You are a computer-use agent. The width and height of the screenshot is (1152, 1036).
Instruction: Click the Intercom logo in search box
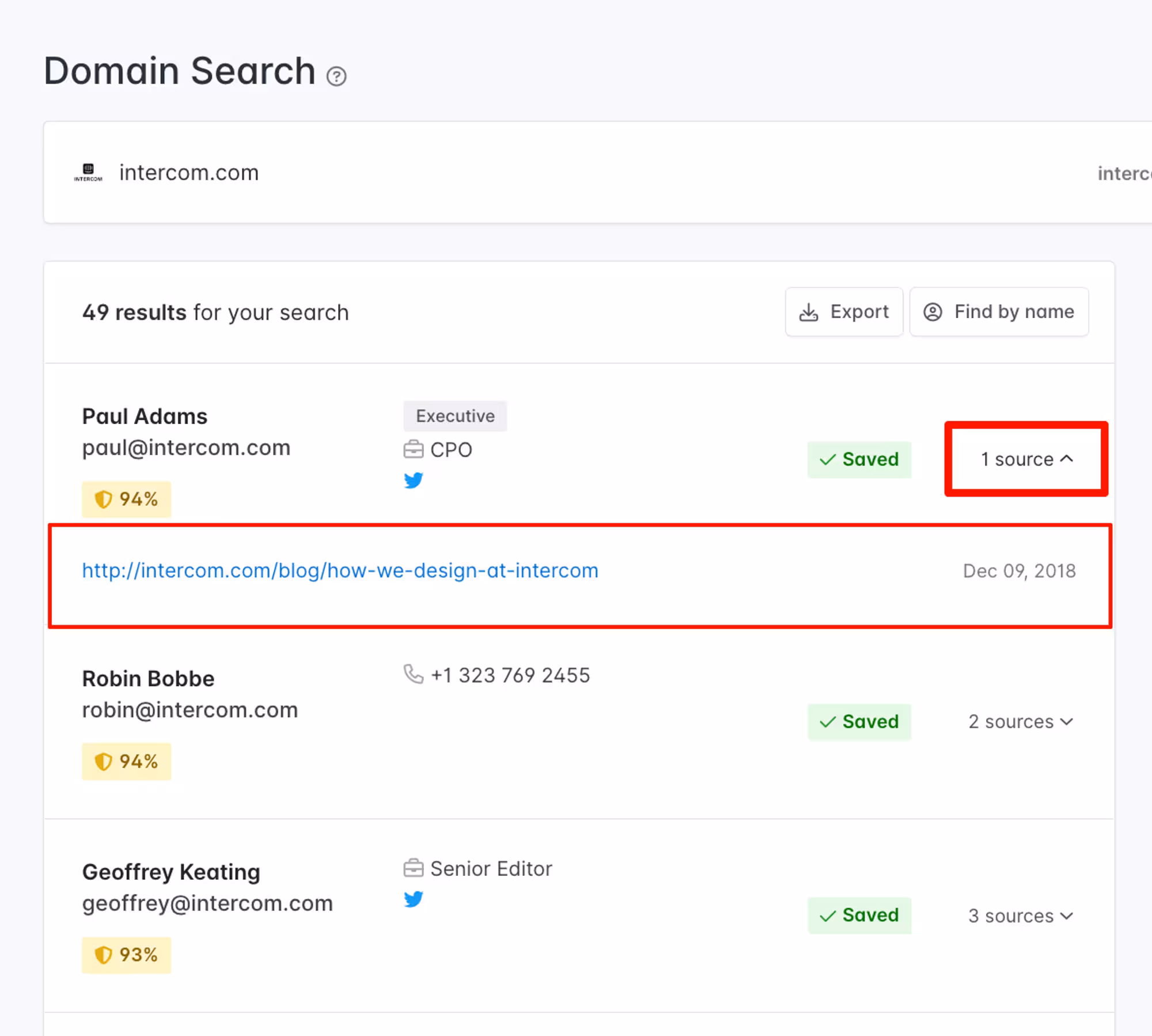[88, 172]
